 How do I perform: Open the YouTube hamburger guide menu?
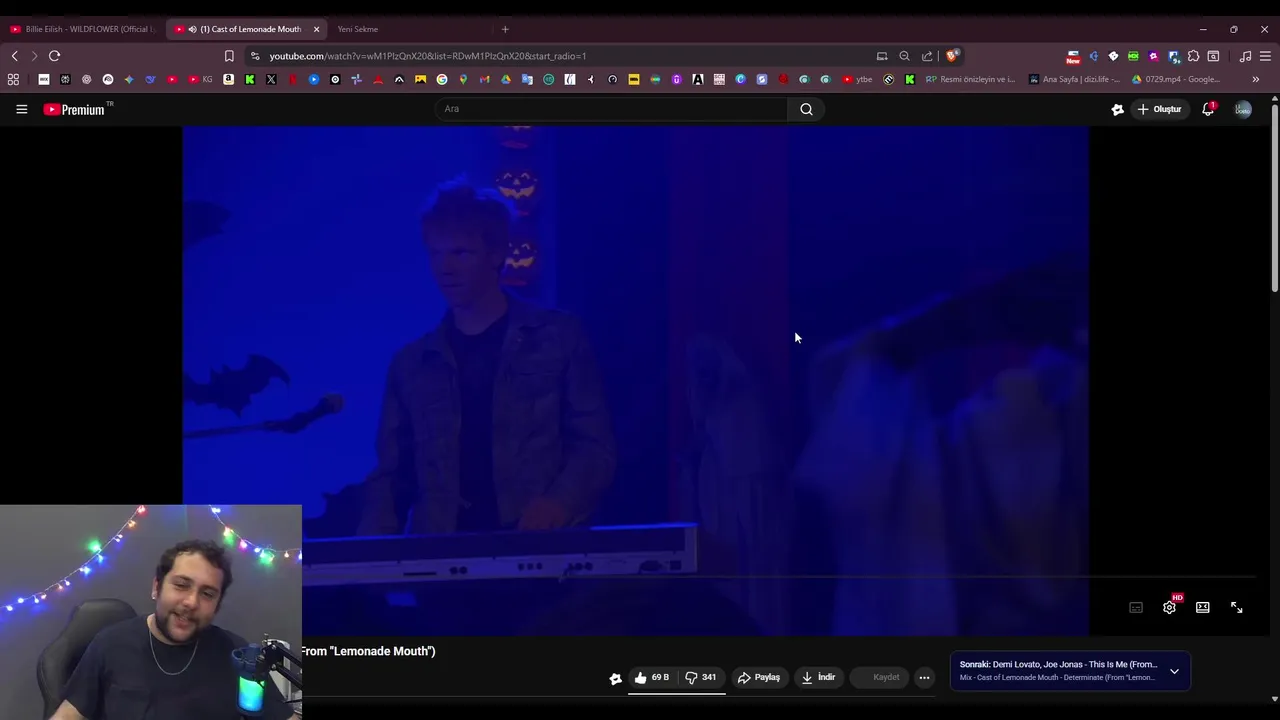(x=21, y=109)
